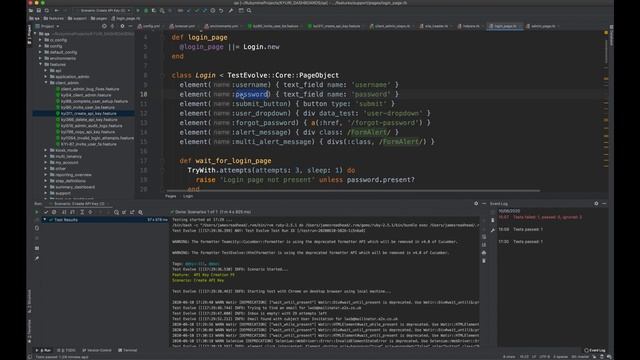Screen dimensions: 640x360
Task: Collapse the features folder
Action: tap(40, 64)
